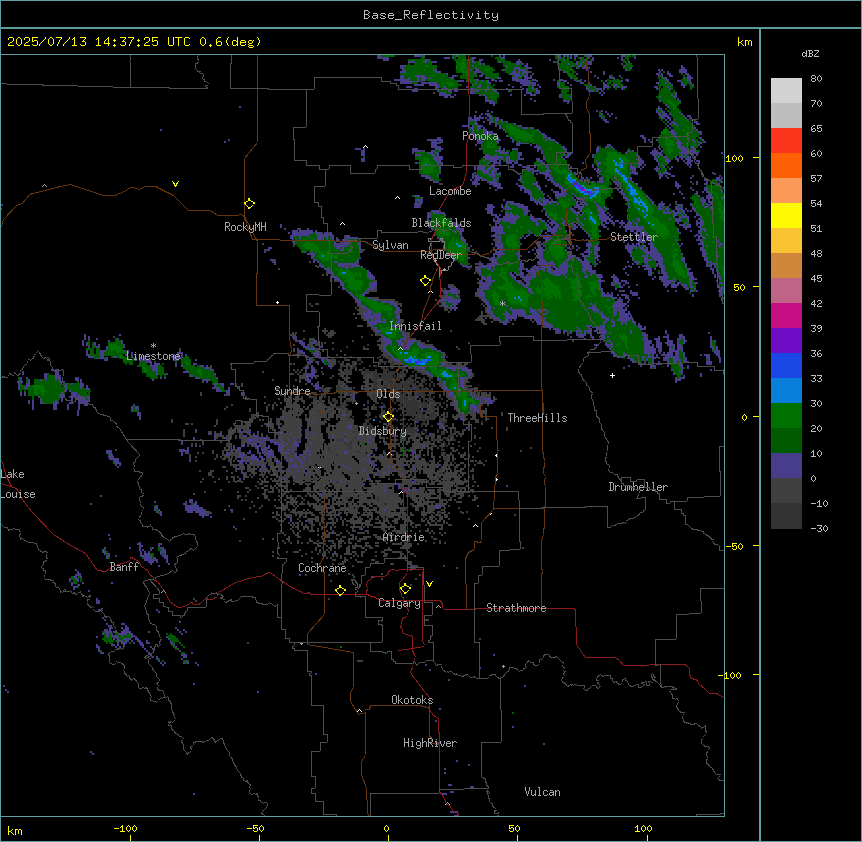Click the dBZ legend heading
Viewport: 862px width, 842px height.
click(810, 54)
